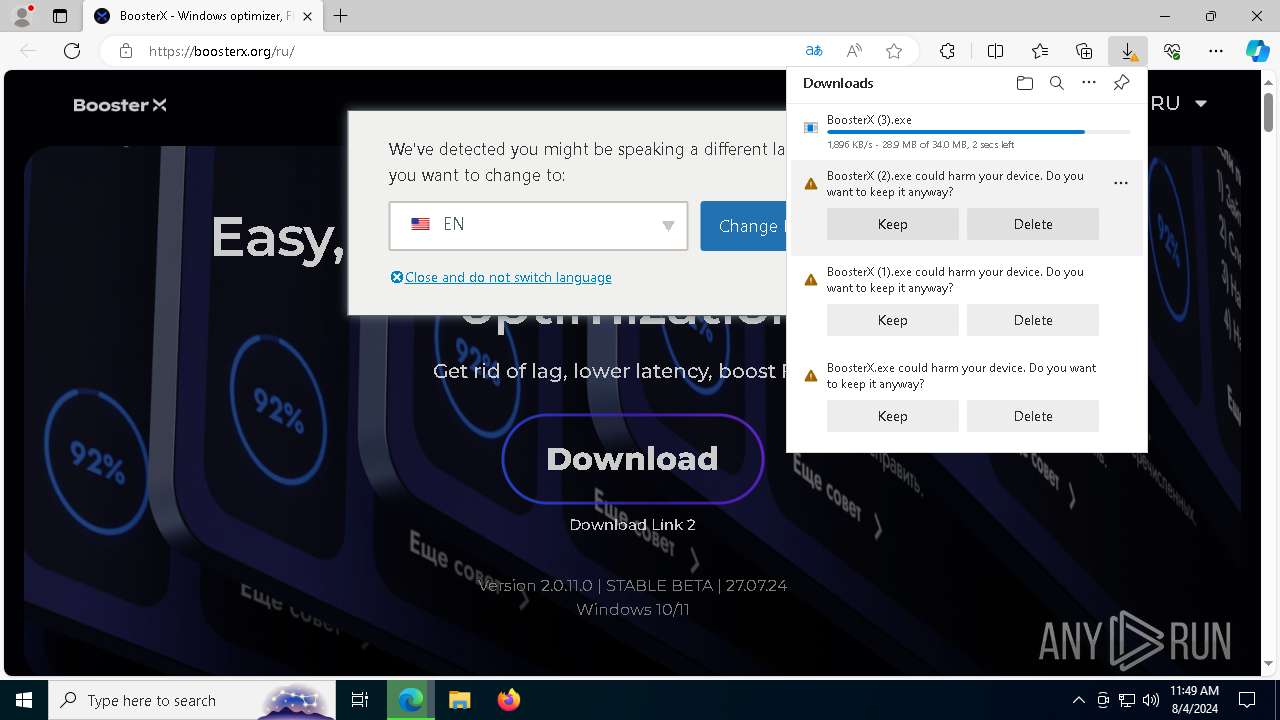Open the EN language dropdown
Viewport: 1280px width, 720px height.
538,225
